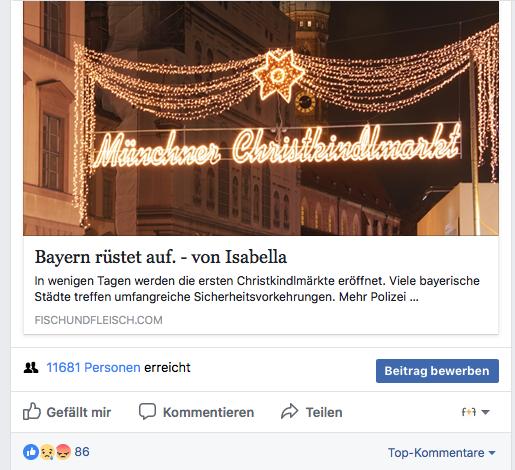Click the Teilen label

click(x=324, y=412)
